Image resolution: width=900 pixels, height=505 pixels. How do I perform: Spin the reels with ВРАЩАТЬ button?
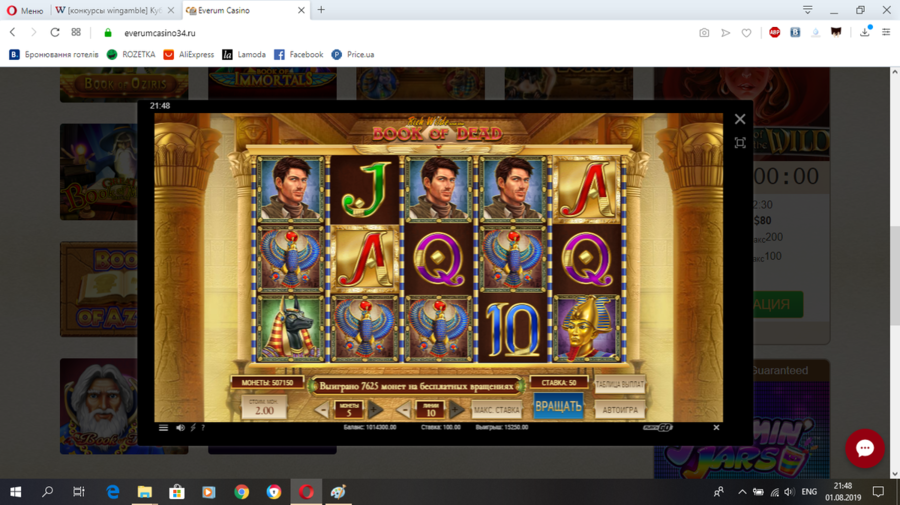click(x=558, y=406)
